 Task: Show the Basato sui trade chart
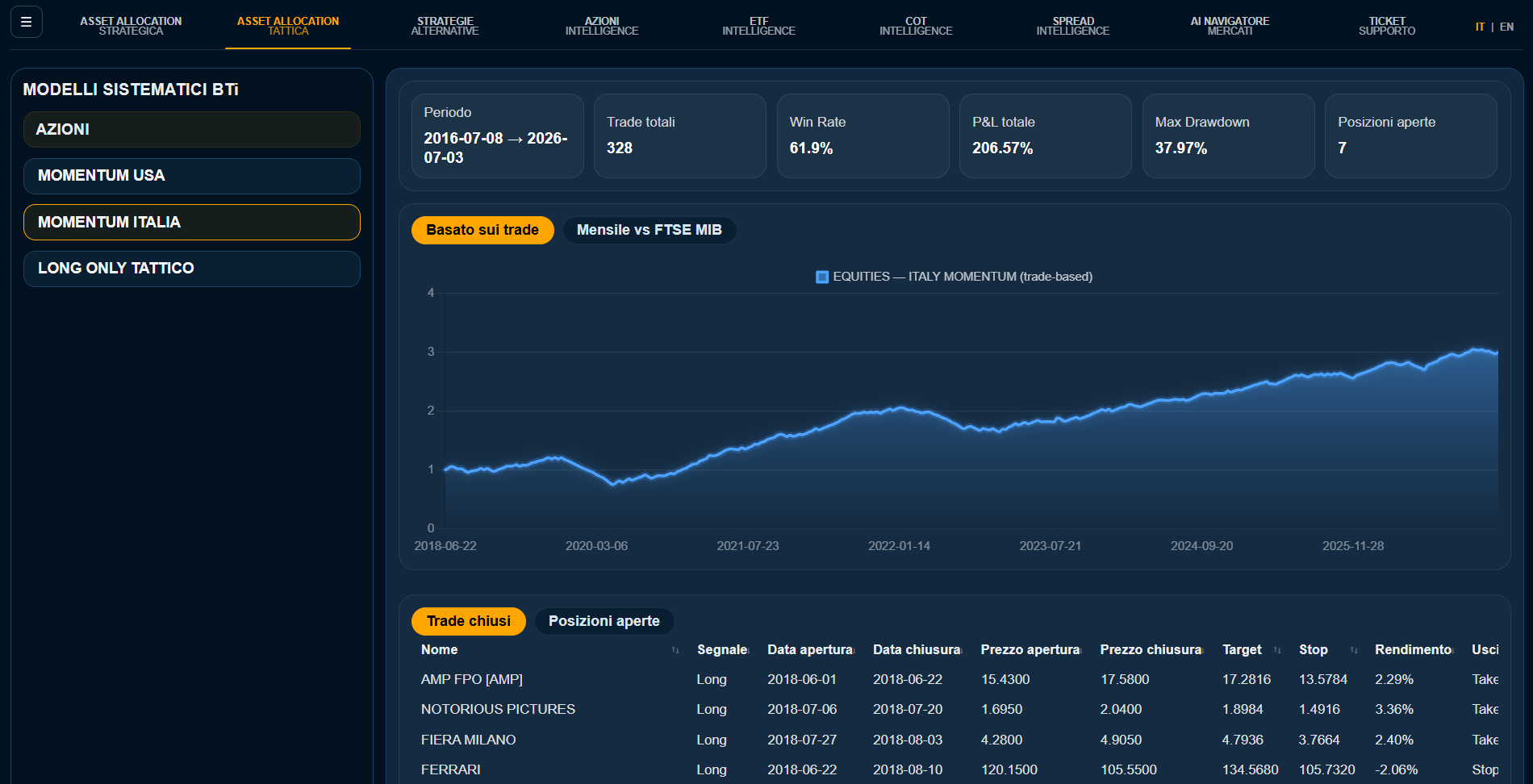point(482,230)
